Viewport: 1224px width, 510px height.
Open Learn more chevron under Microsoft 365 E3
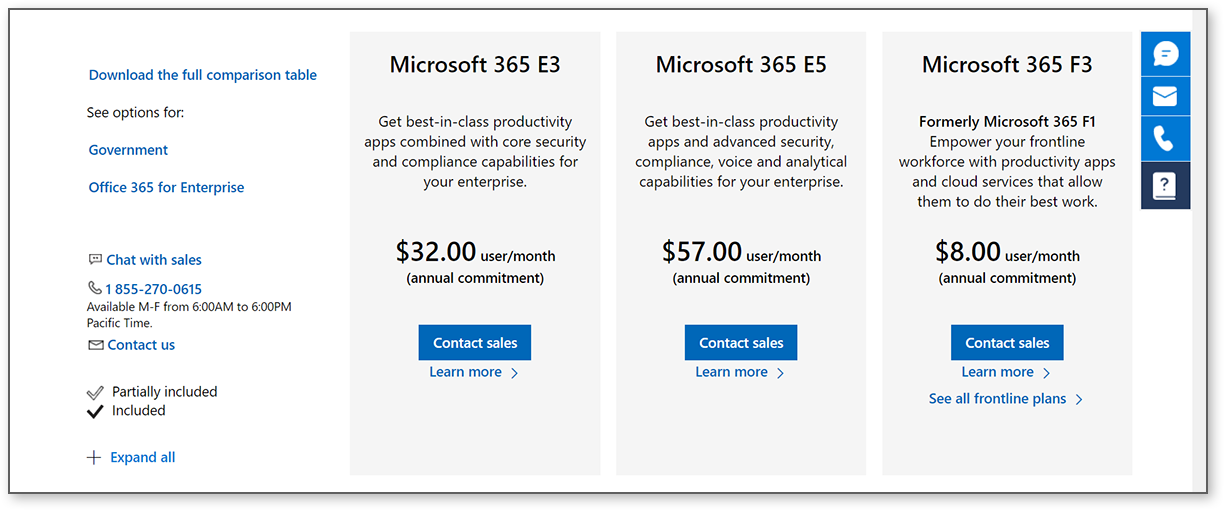tap(515, 373)
